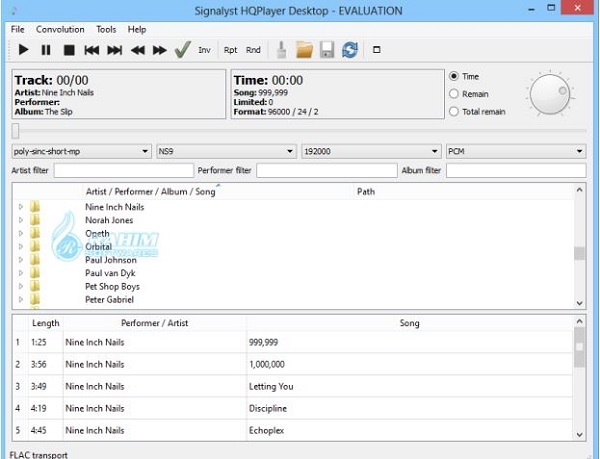Open the folder icon in toolbar
600x459 pixels.
[x=305, y=50]
